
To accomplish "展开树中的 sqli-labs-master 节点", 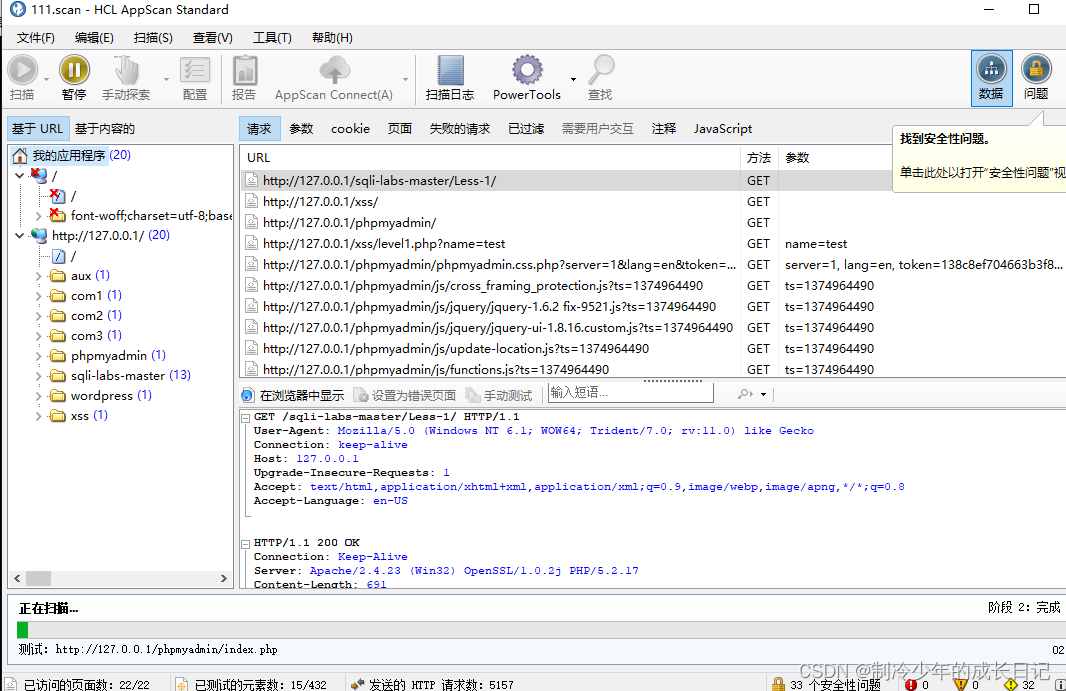I will 38,375.
